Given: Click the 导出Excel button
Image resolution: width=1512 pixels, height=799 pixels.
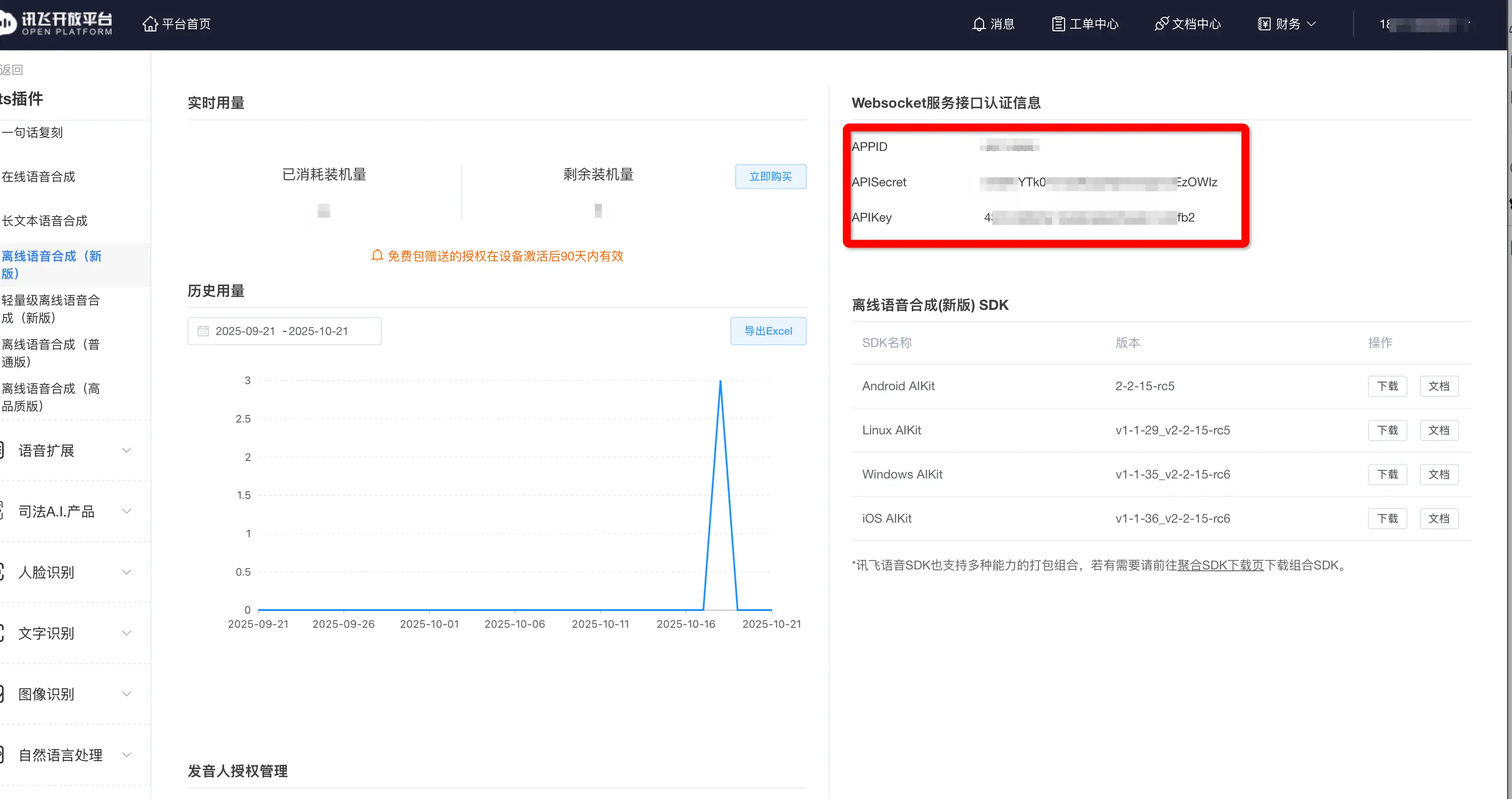Looking at the screenshot, I should tap(768, 331).
